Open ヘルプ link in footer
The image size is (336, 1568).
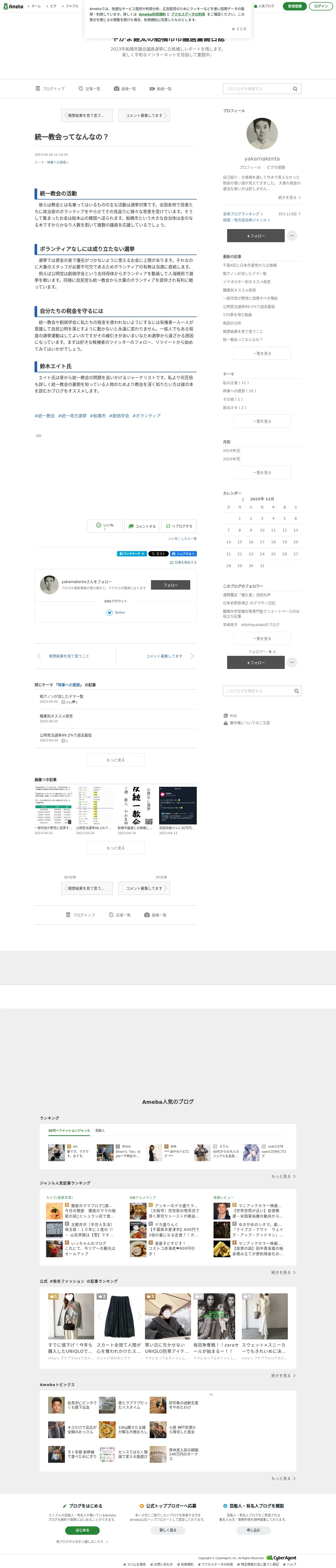(x=290, y=1564)
